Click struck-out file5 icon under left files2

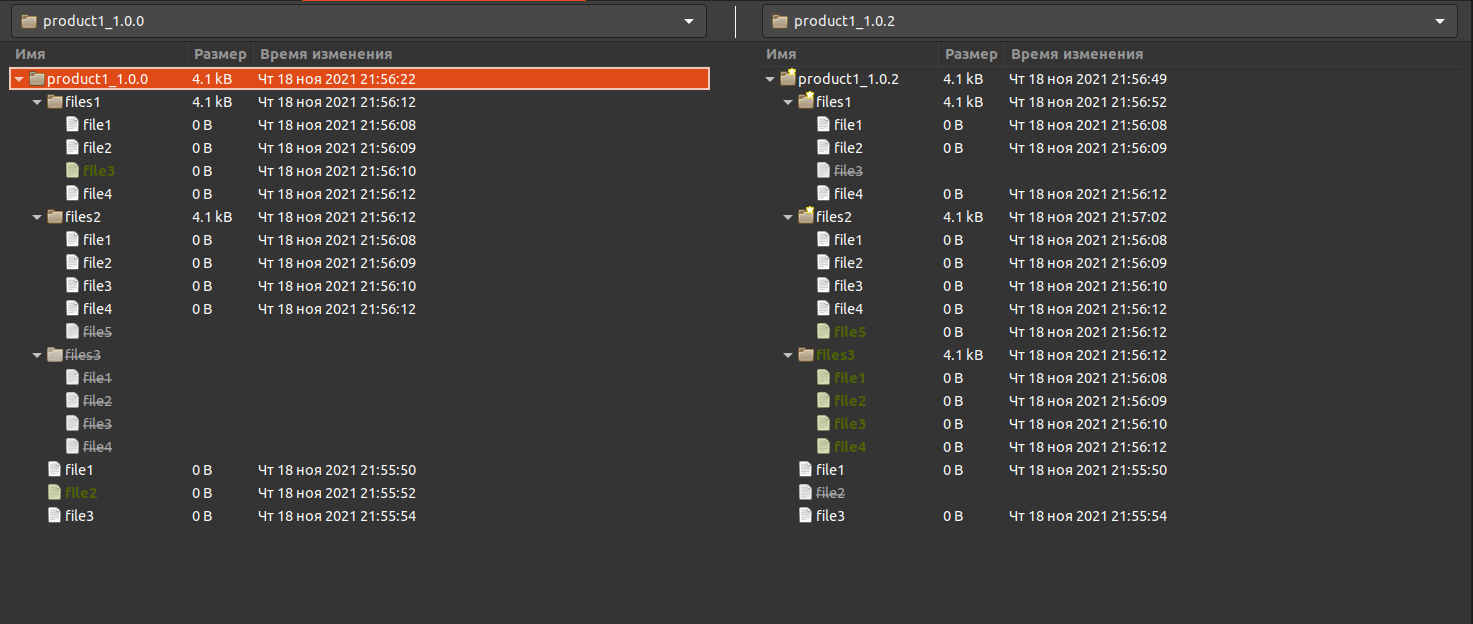72,332
